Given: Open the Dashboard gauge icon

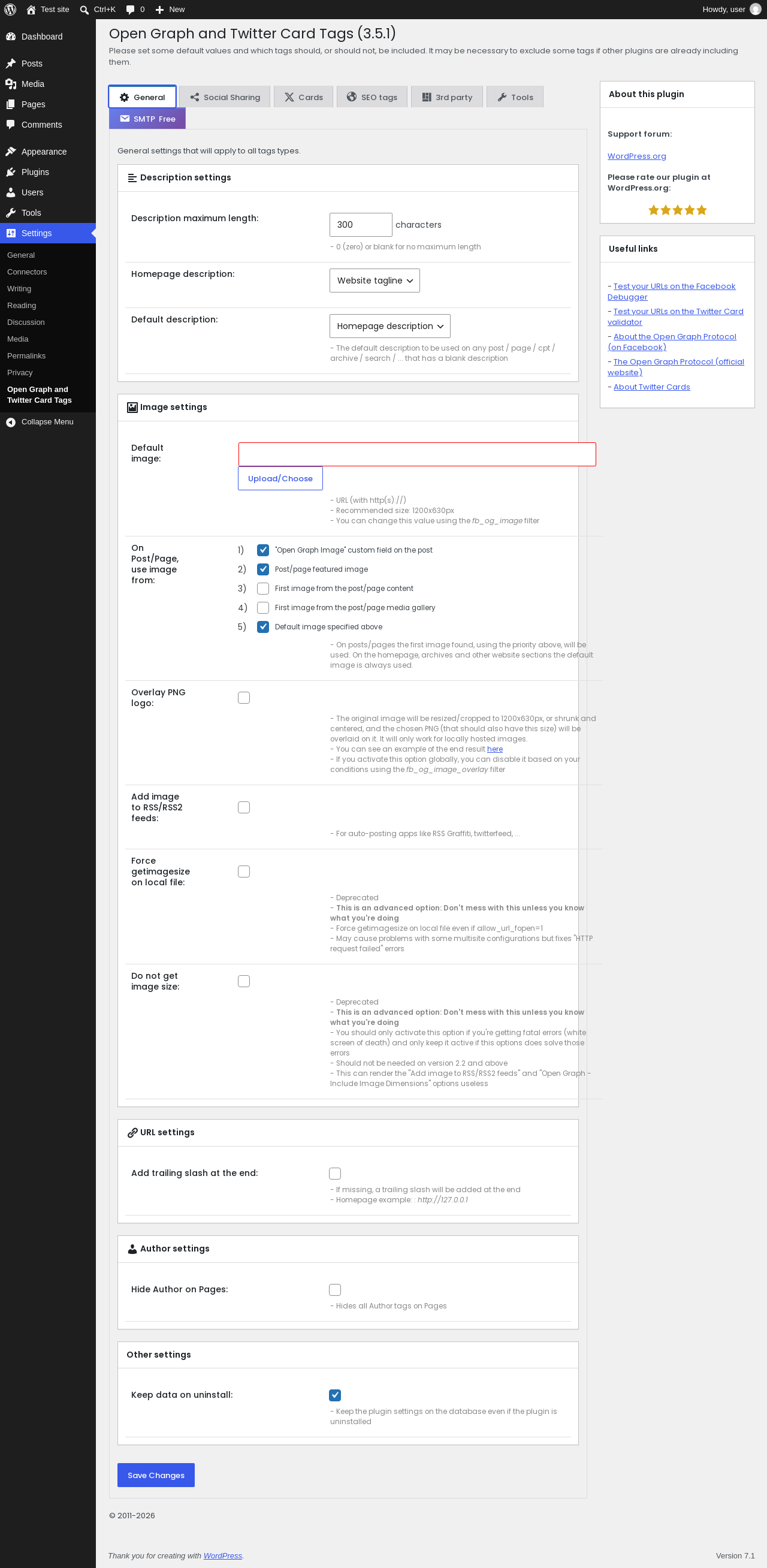Looking at the screenshot, I should [x=10, y=37].
